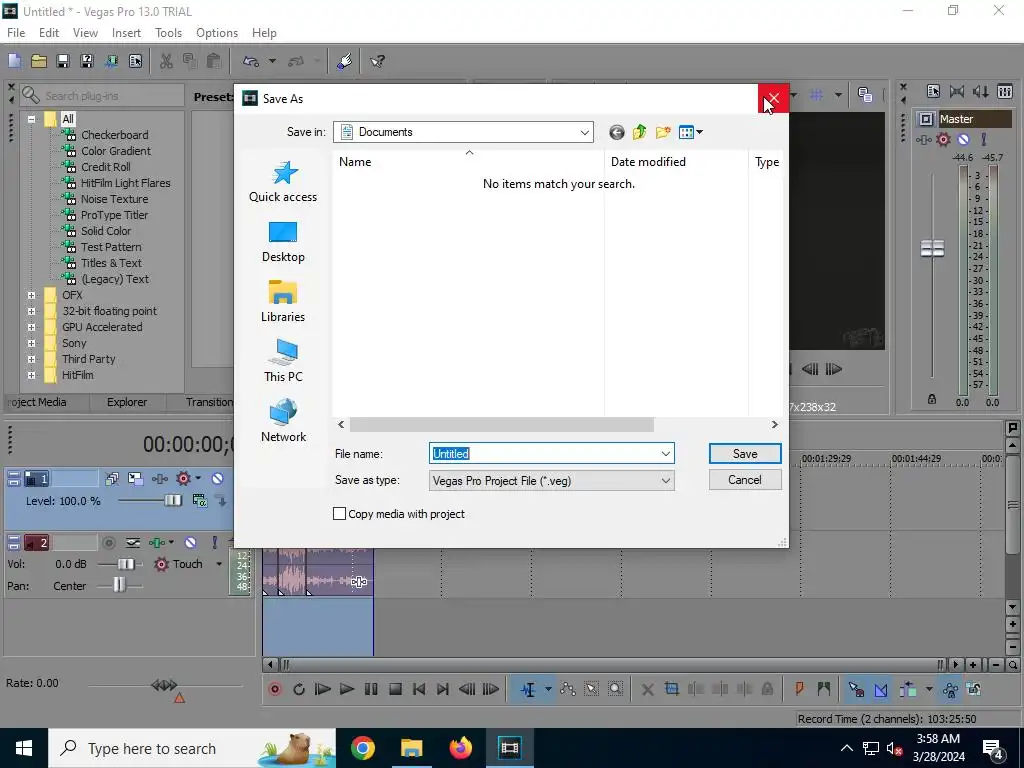The height and width of the screenshot is (768, 1024).
Task: Click the Trim crop icon in edit toolbar
Action: coord(671,690)
